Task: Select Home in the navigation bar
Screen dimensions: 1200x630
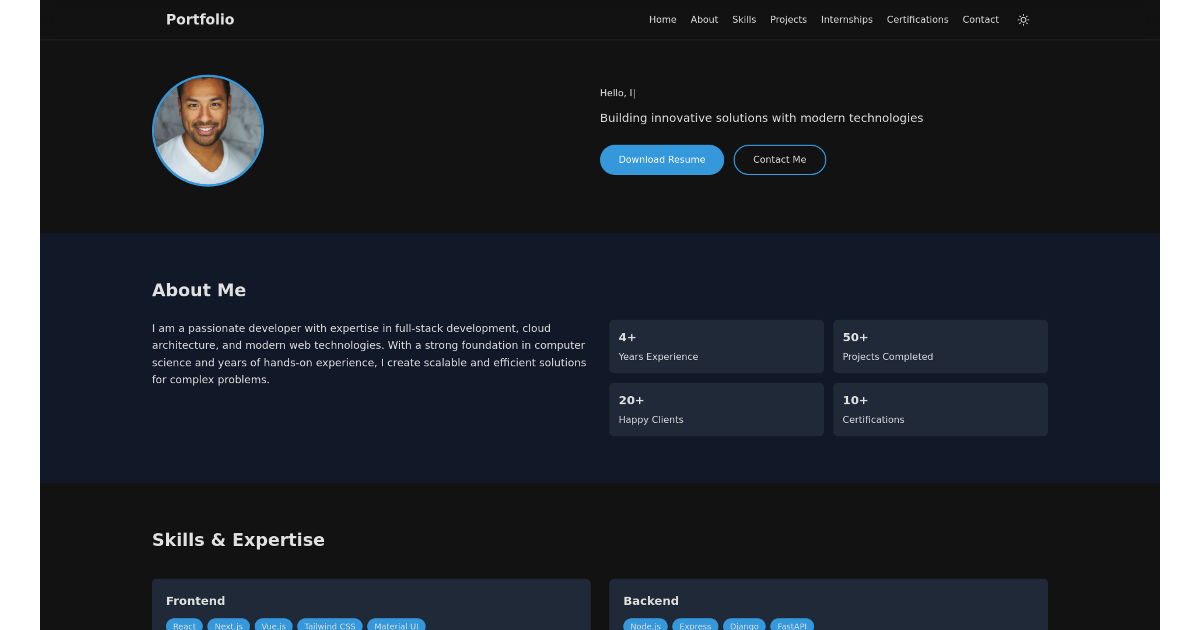Action: click(662, 19)
